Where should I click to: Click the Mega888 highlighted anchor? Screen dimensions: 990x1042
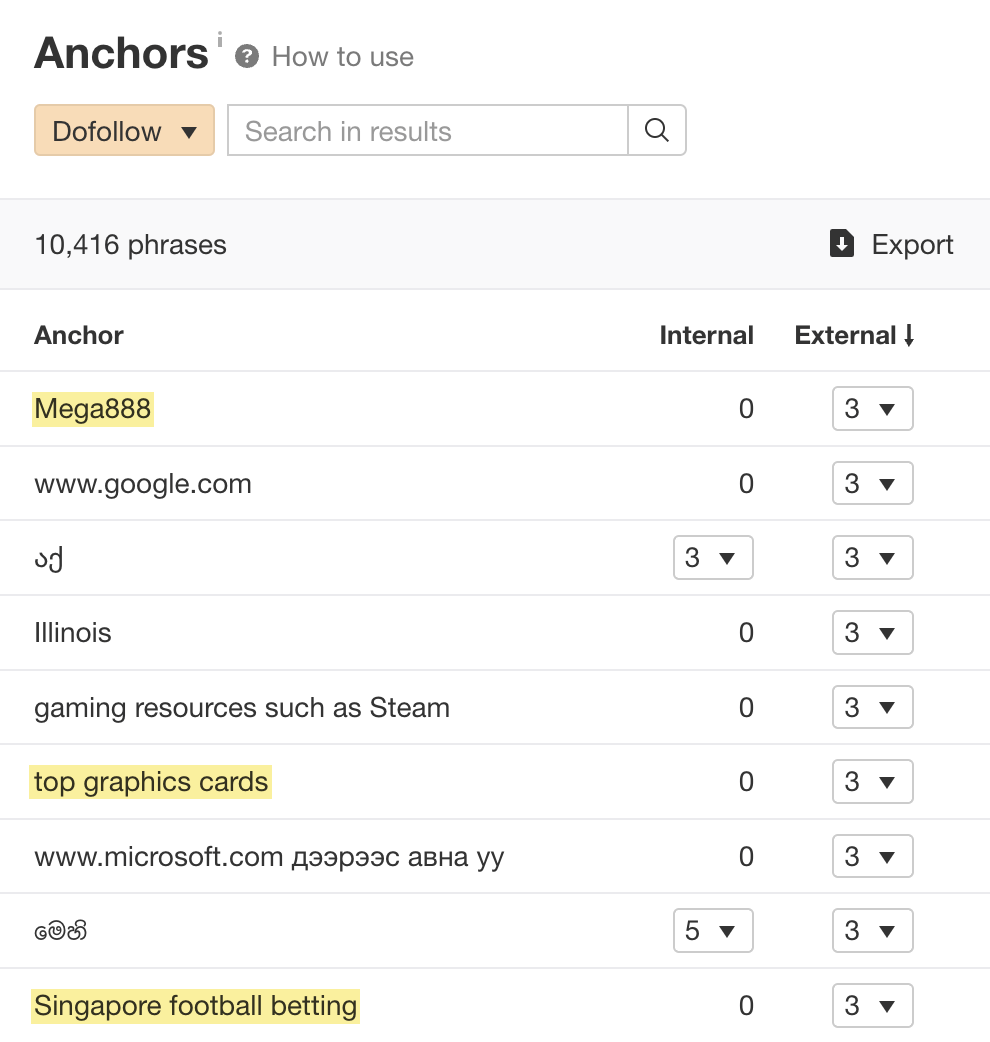coord(92,408)
